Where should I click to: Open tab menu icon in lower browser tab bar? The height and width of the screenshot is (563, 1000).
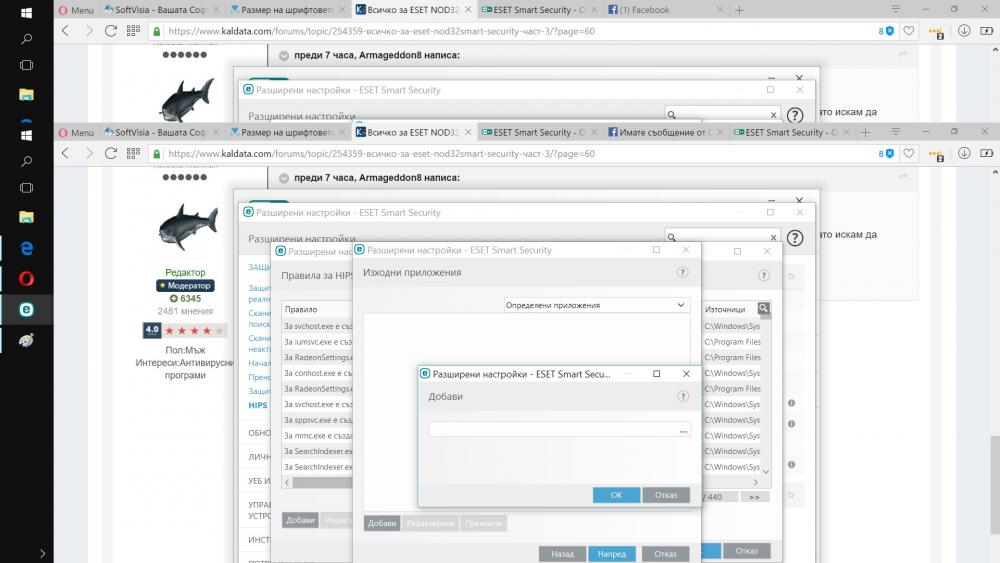pos(895,132)
